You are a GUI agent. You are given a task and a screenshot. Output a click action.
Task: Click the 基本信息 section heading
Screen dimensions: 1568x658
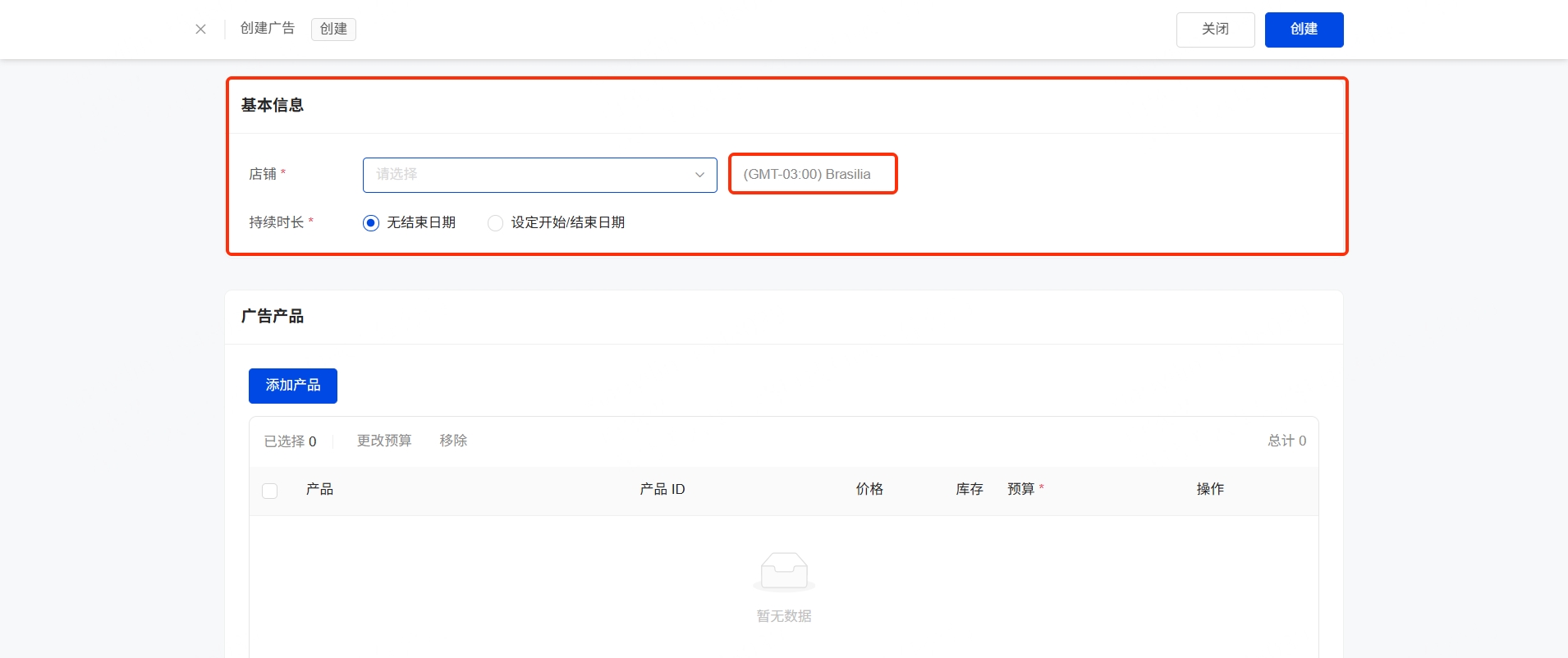click(273, 105)
